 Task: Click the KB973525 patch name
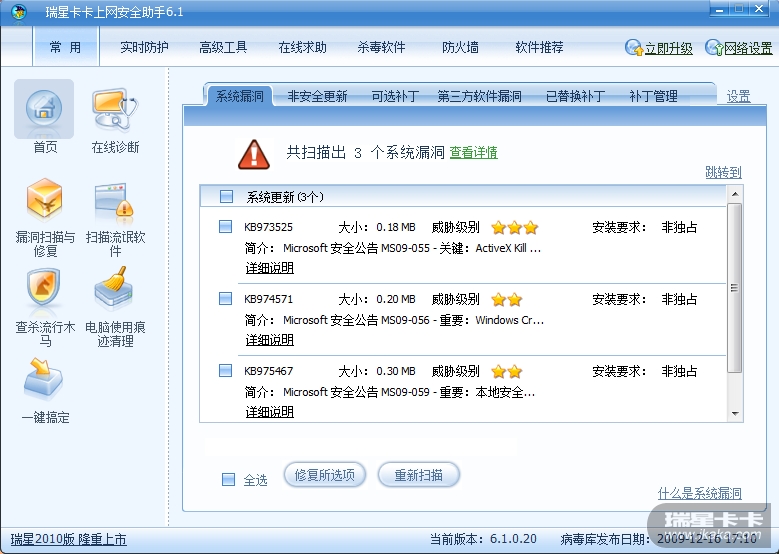tap(268, 227)
